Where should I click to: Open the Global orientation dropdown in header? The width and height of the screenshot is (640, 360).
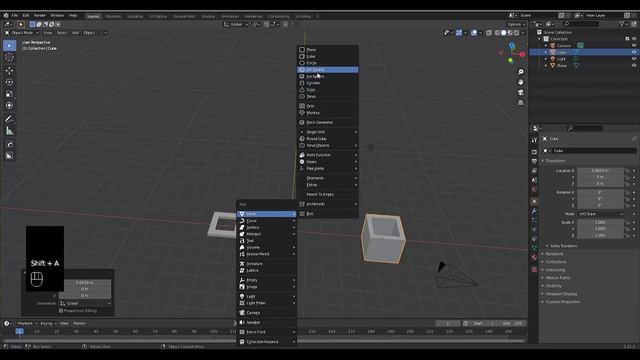click(236, 24)
